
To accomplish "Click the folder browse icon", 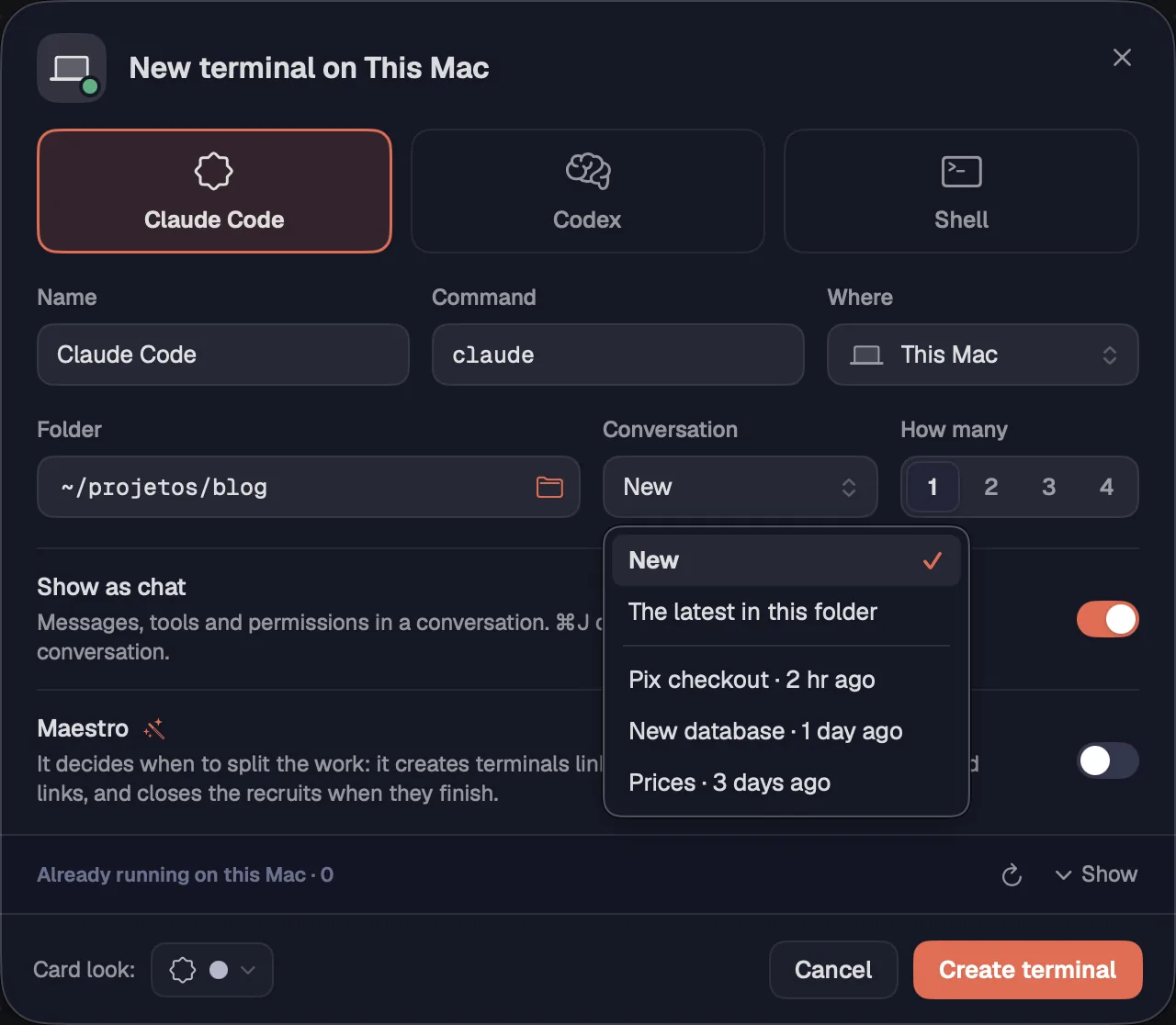I will pyautogui.click(x=549, y=487).
